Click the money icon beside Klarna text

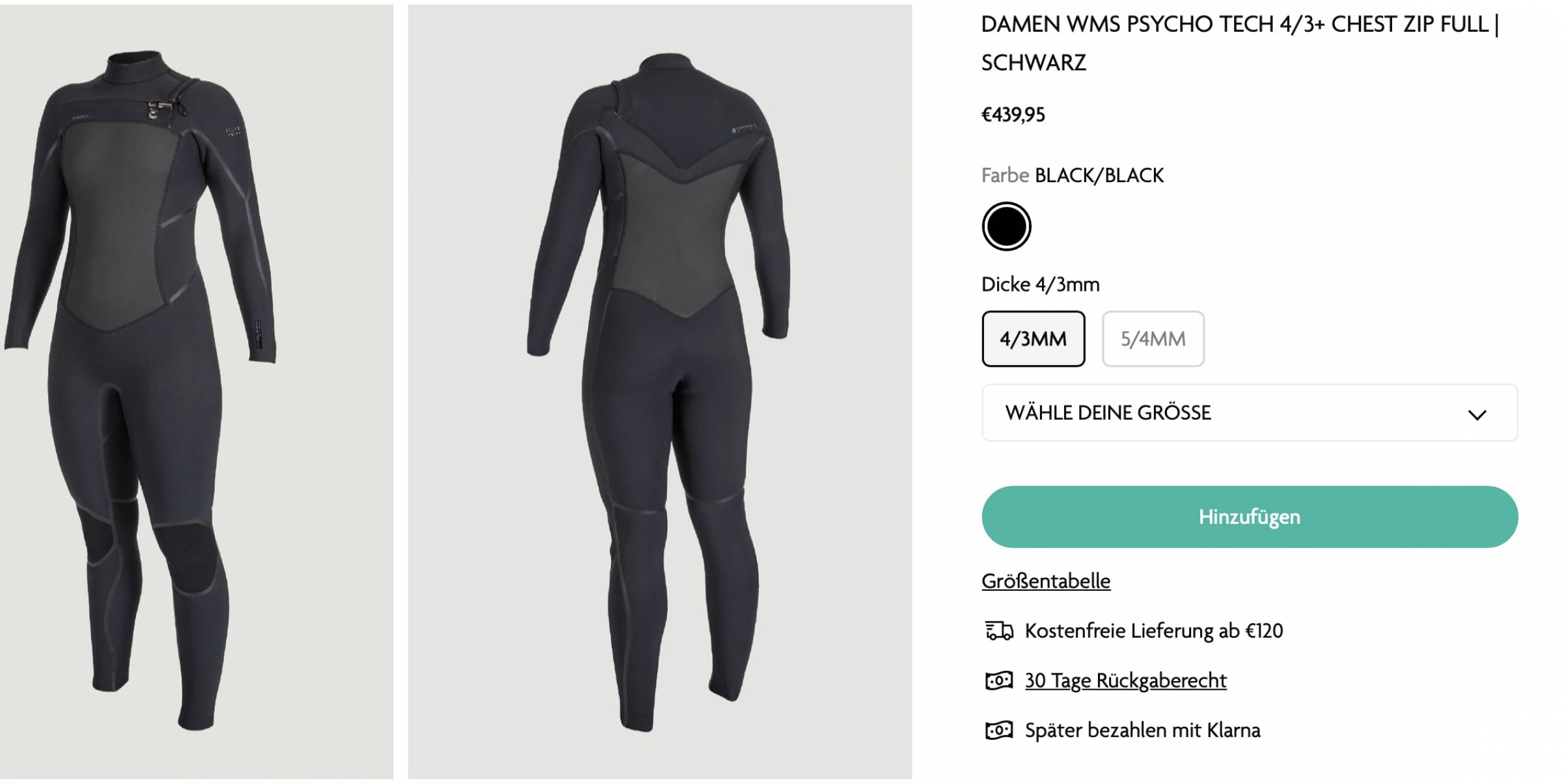[999, 730]
